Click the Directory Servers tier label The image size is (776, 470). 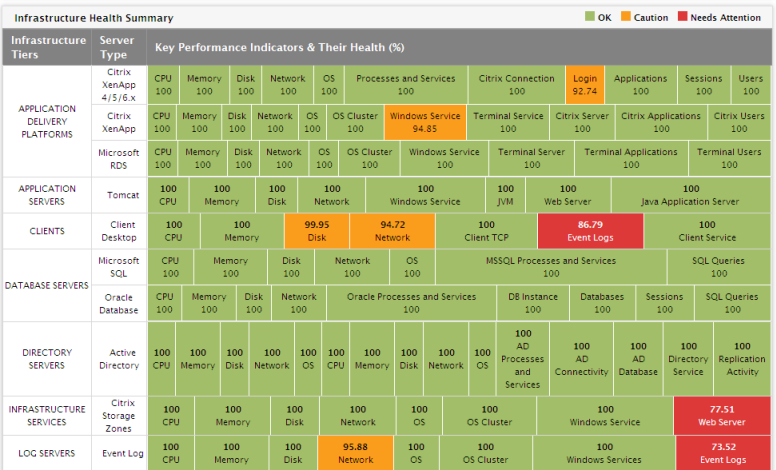[x=47, y=359]
